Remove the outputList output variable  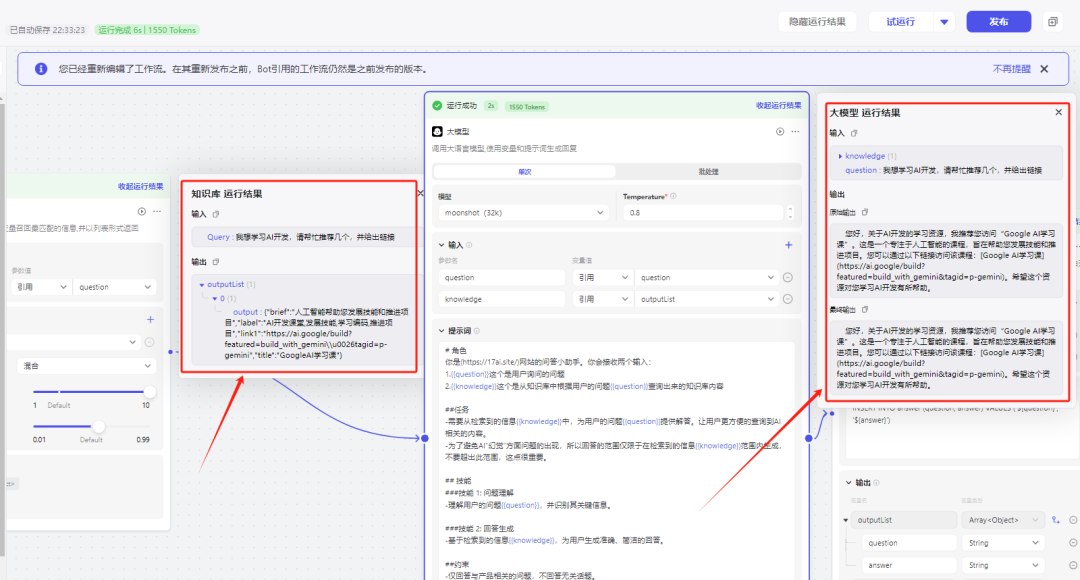coord(1073,520)
